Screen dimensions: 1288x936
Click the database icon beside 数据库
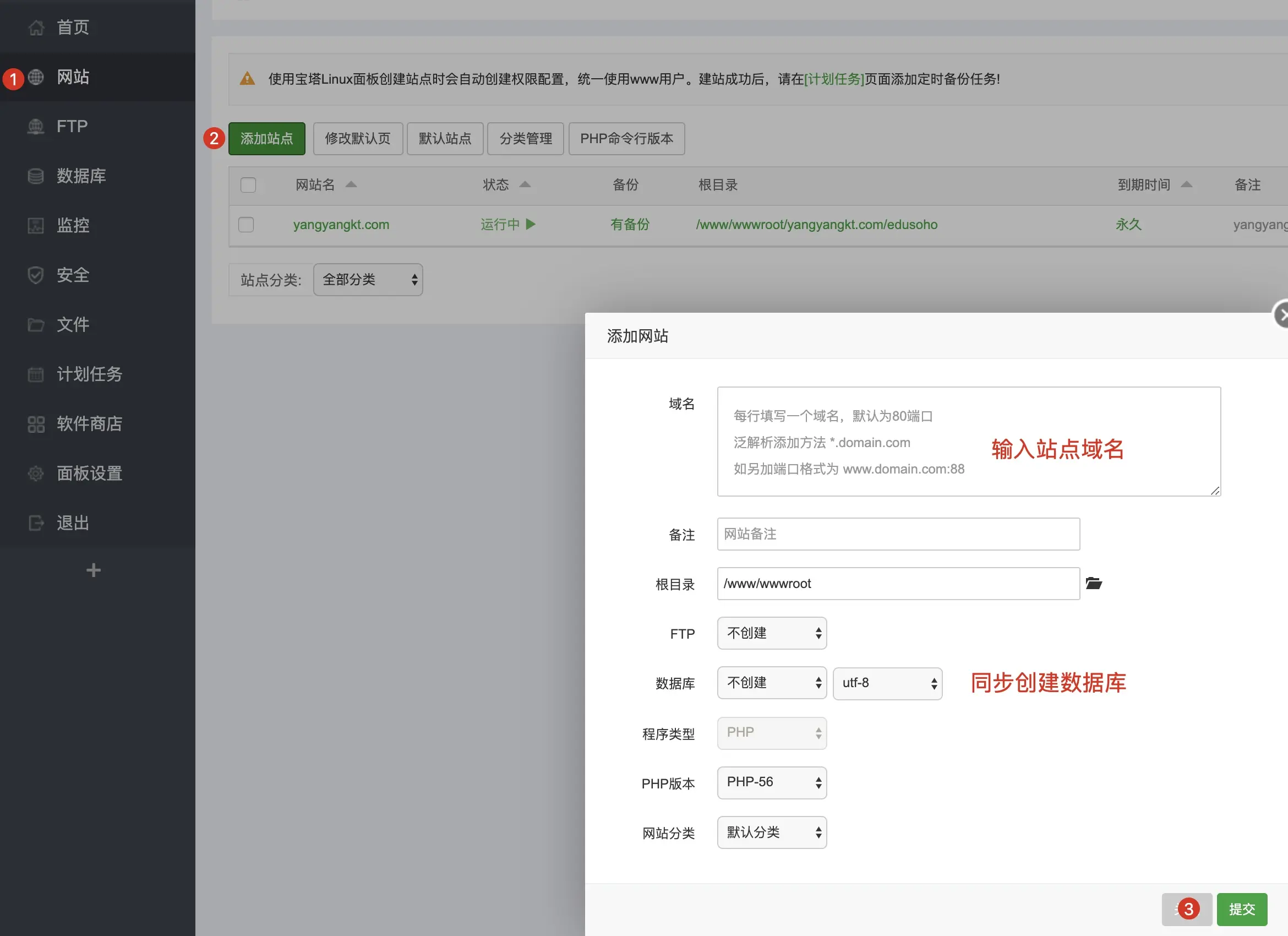click(x=36, y=176)
